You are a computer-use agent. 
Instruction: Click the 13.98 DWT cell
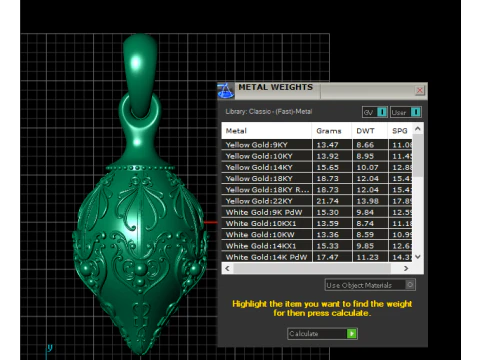pos(370,201)
